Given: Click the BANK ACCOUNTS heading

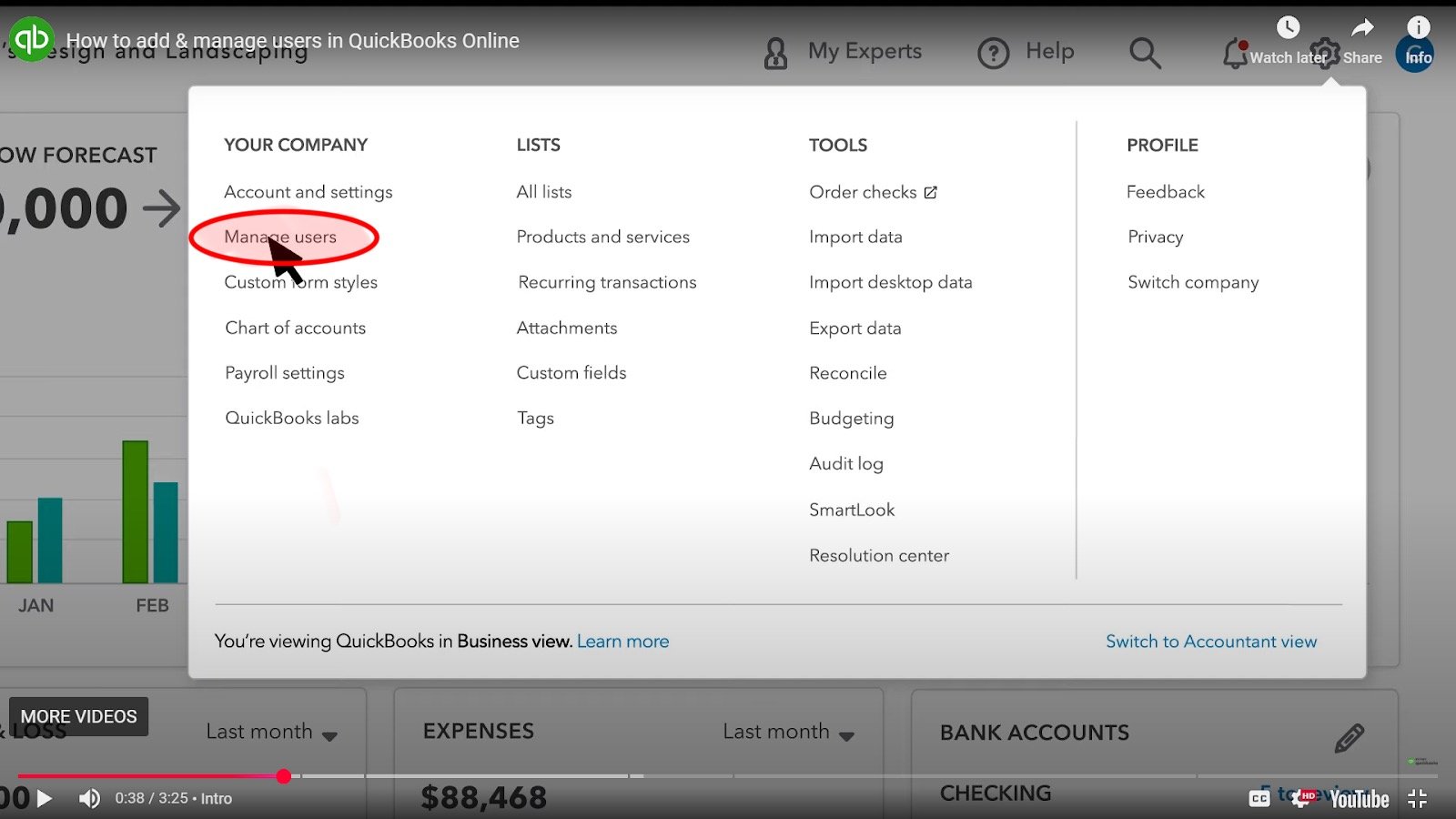Looking at the screenshot, I should click(x=1035, y=733).
